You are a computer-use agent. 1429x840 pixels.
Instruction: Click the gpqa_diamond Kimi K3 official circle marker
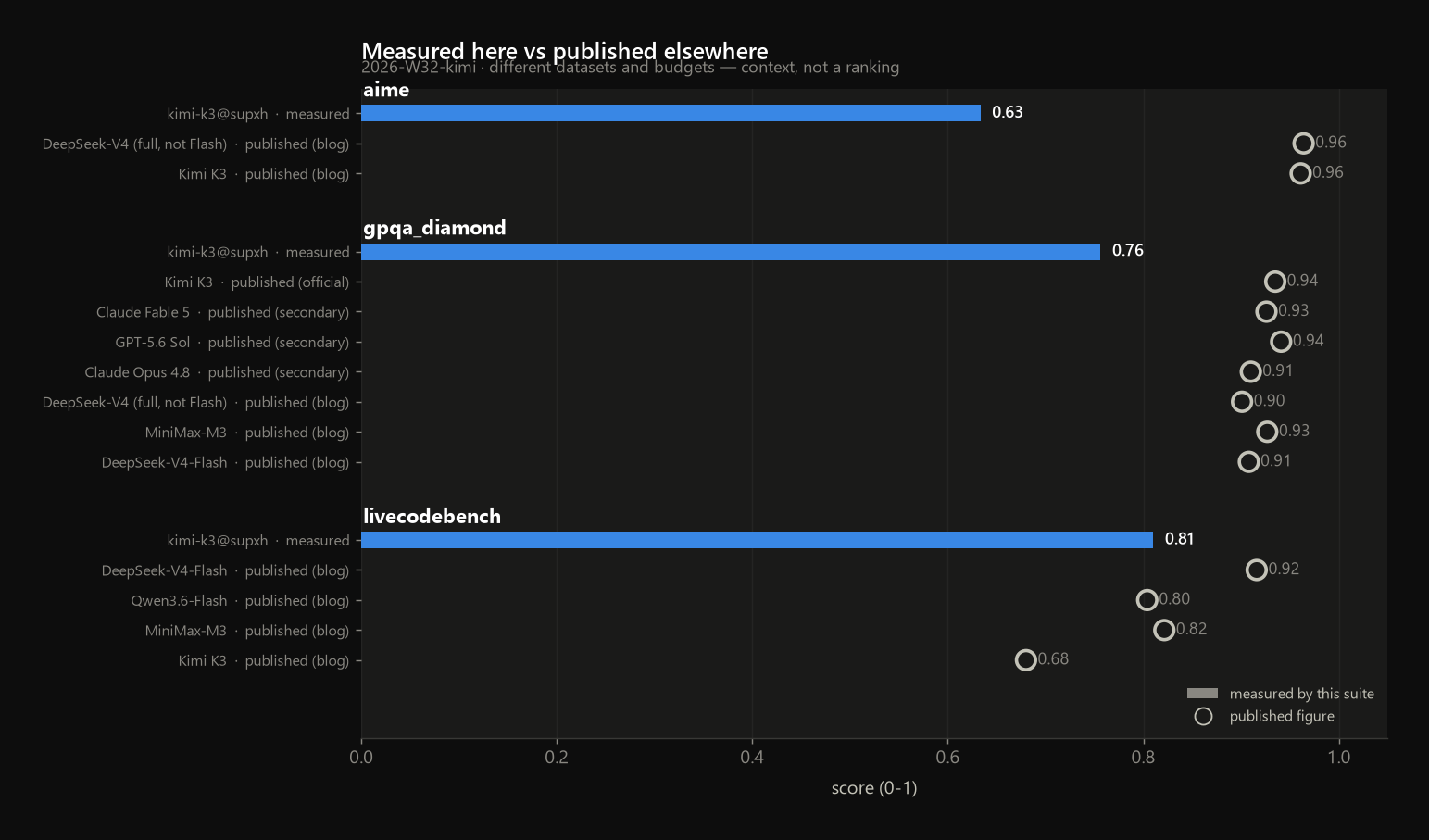pos(1275,282)
